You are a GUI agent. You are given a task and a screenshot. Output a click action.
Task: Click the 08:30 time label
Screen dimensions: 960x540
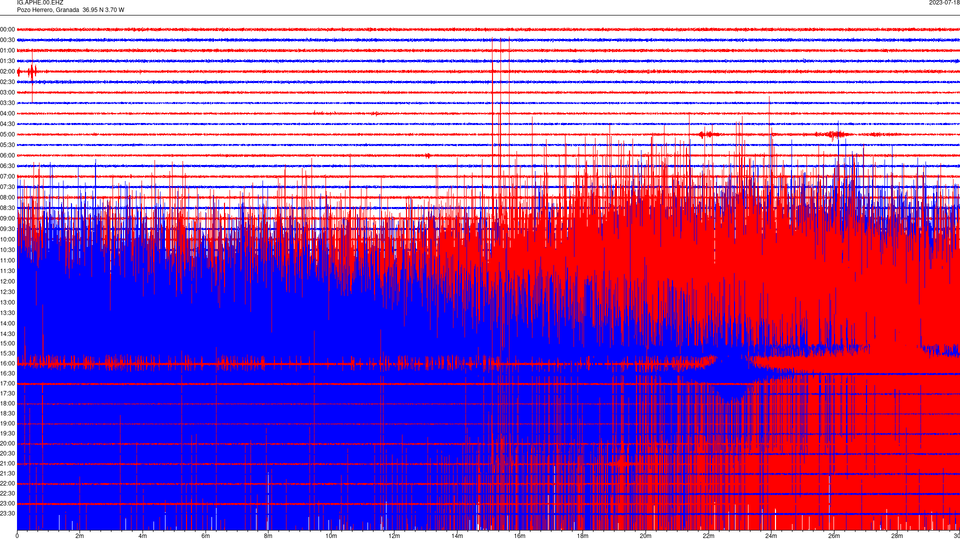[7, 208]
